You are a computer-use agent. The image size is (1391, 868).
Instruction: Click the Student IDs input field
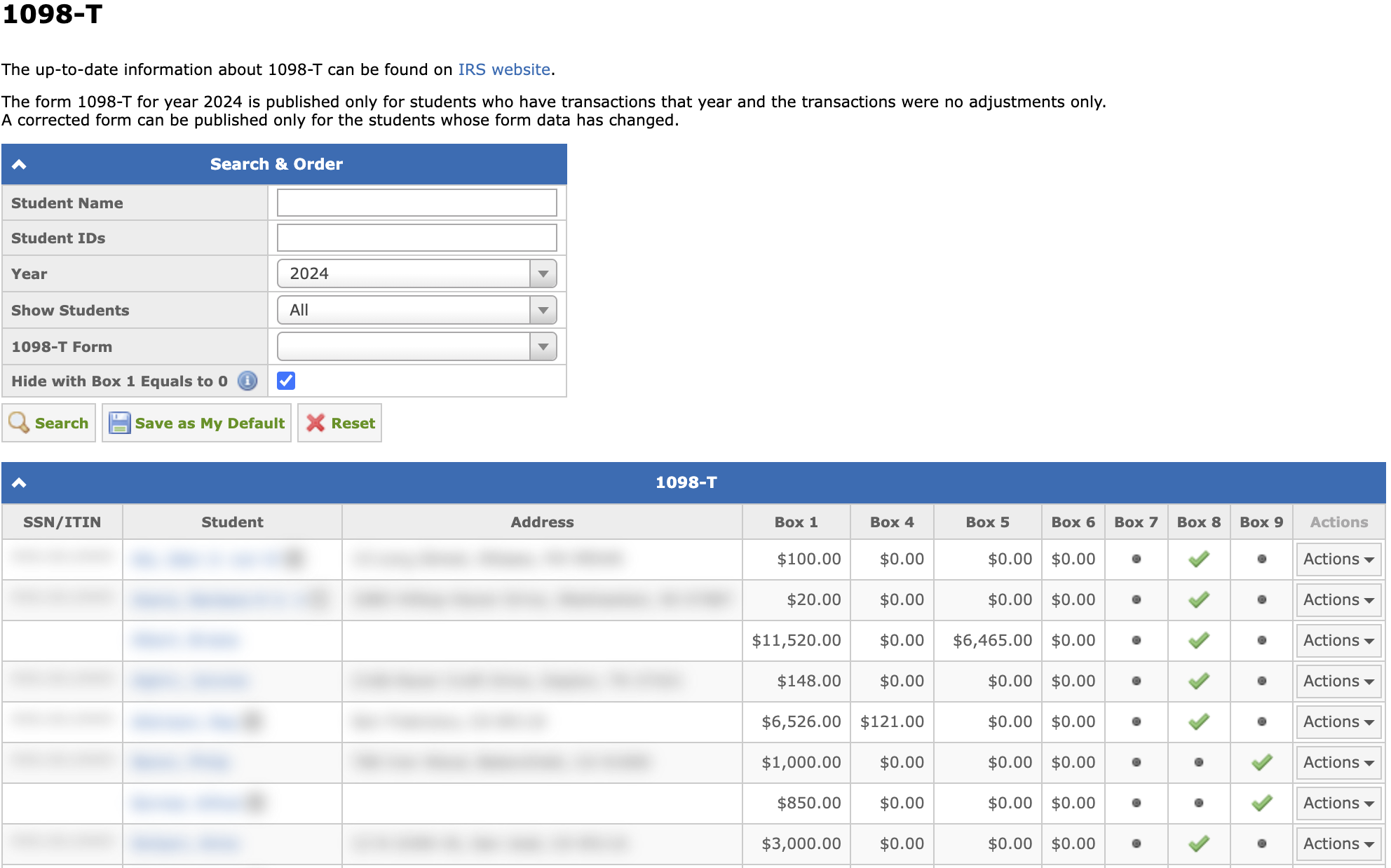point(416,238)
